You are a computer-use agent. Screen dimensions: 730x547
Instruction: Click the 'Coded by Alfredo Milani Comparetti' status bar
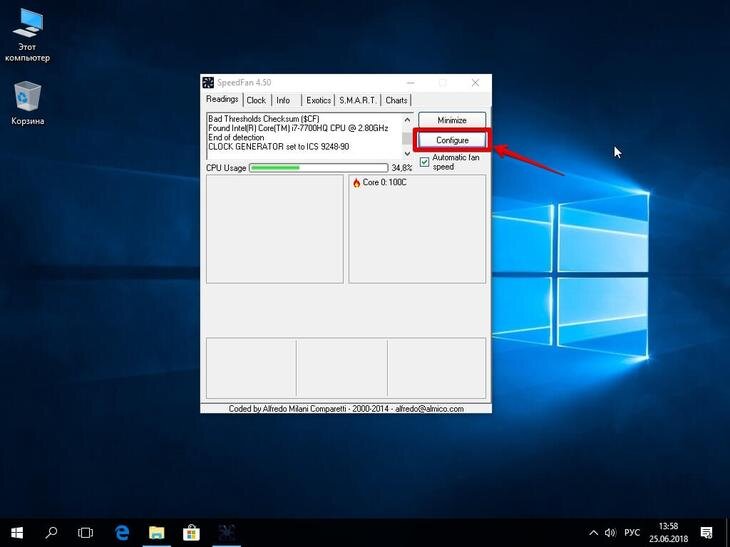(346, 409)
